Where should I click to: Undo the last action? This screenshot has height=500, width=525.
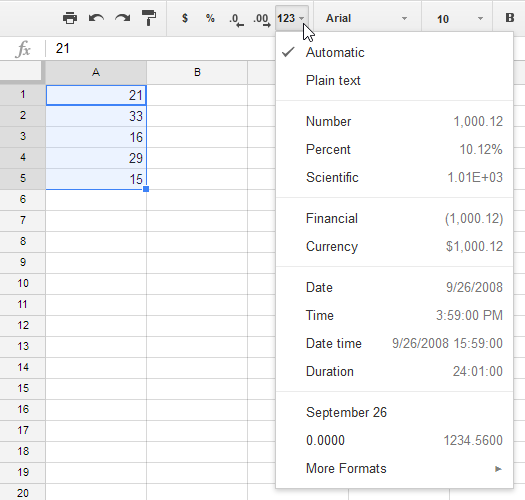(x=96, y=18)
